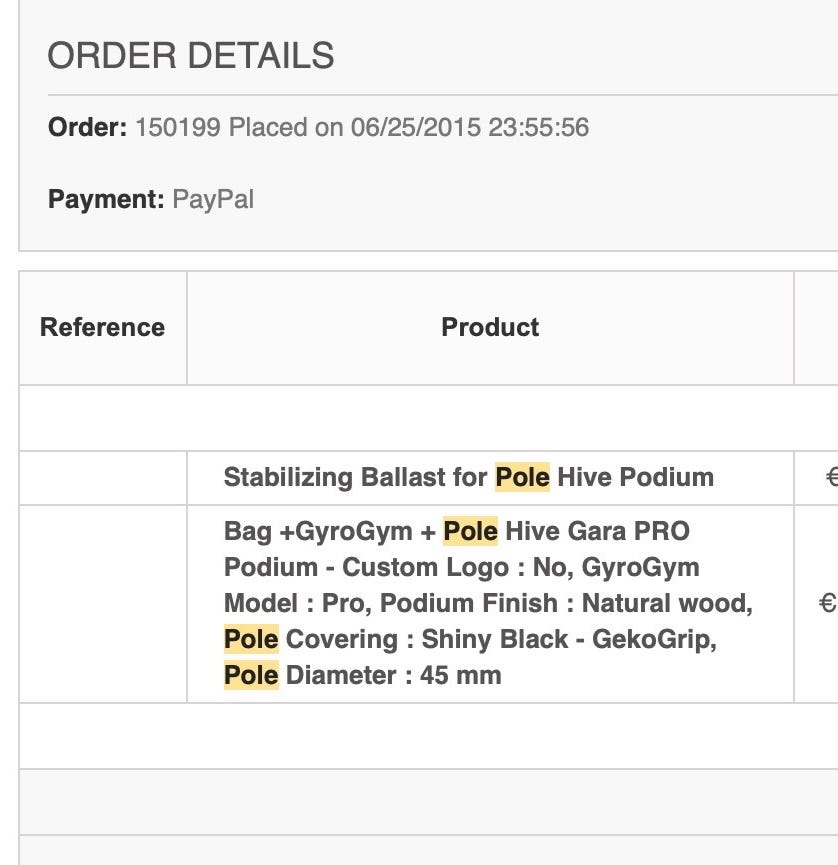Click empty Reference cell beside Stabilizing Ballast

click(x=102, y=477)
